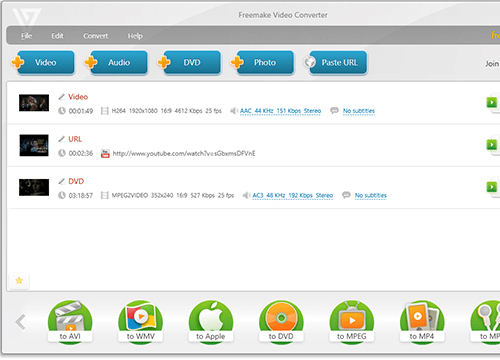This screenshot has width=500, height=360.
Task: Play the Video row with green button
Action: 492,102
